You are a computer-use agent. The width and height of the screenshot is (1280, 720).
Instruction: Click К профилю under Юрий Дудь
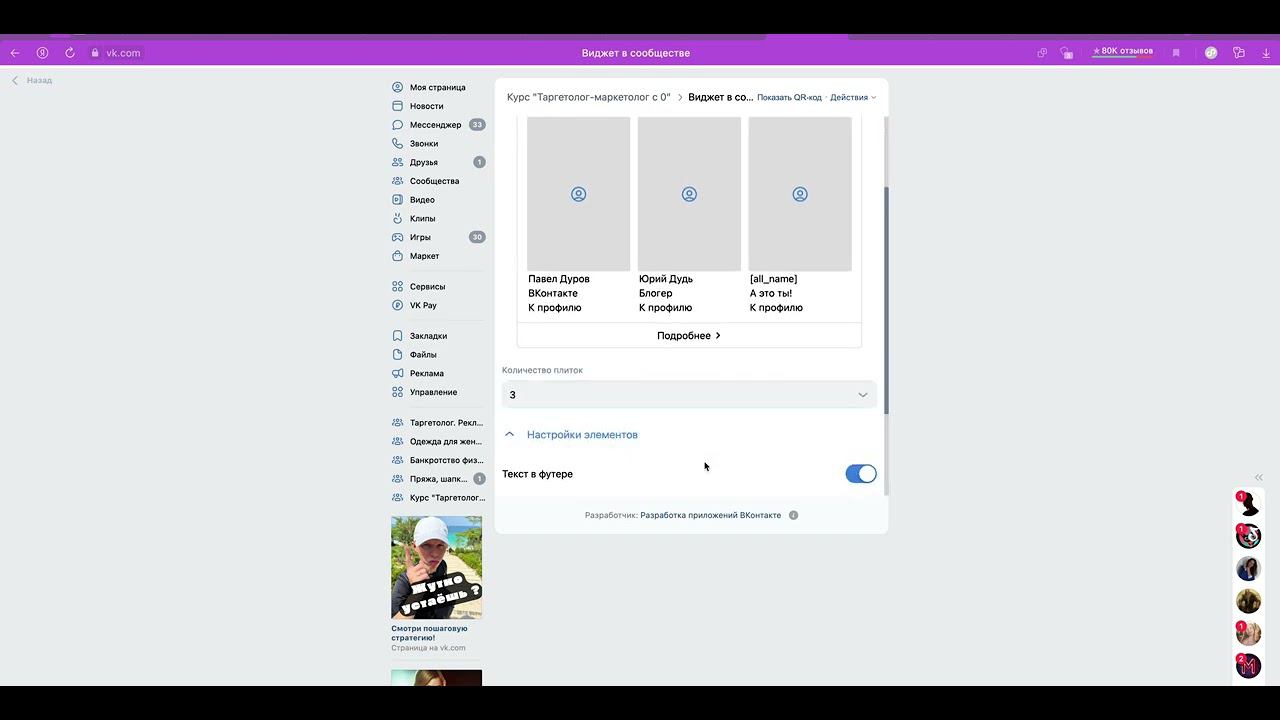[x=666, y=308]
